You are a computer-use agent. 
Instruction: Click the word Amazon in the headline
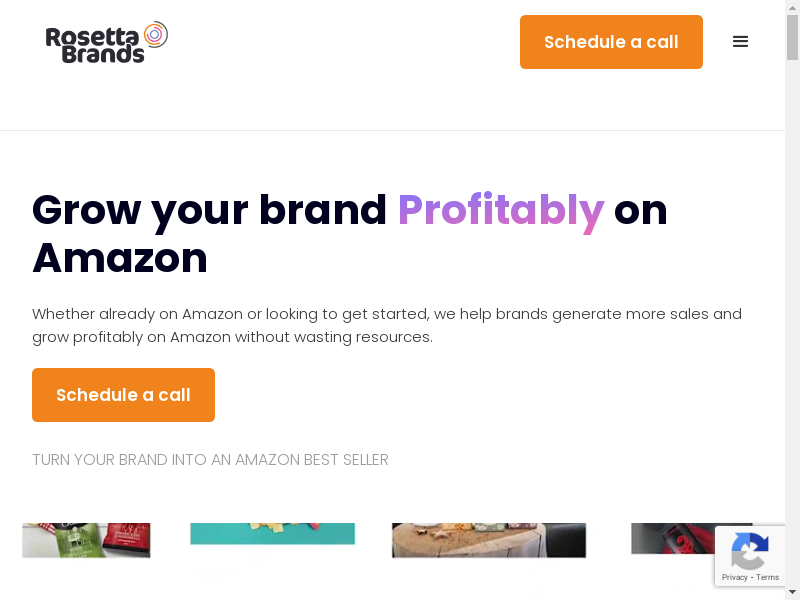click(x=120, y=258)
